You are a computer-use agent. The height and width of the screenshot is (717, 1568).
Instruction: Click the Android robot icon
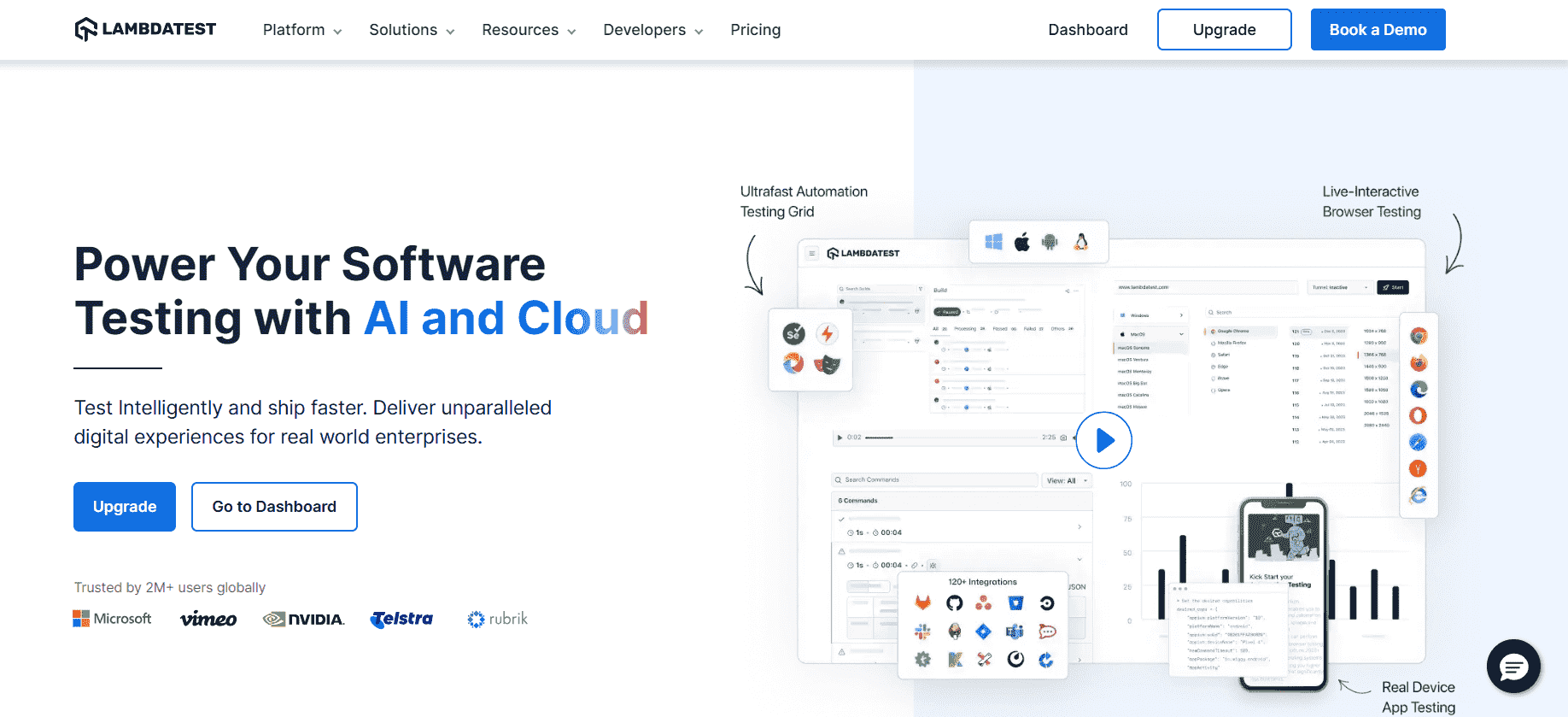pos(1050,242)
